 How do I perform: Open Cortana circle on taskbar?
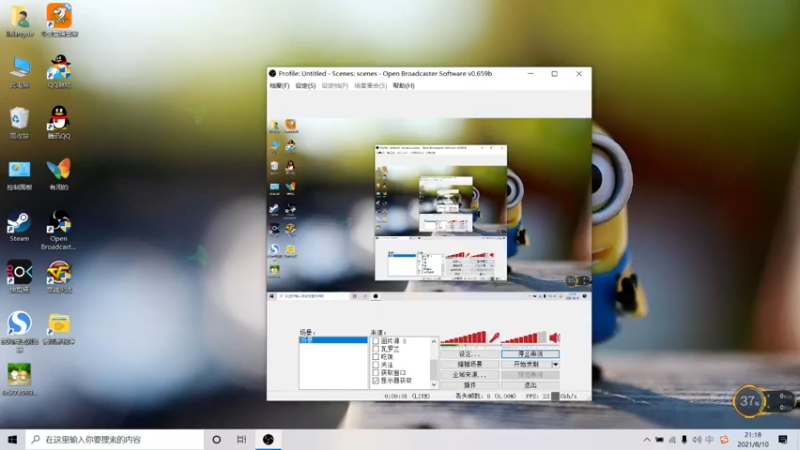pos(216,439)
